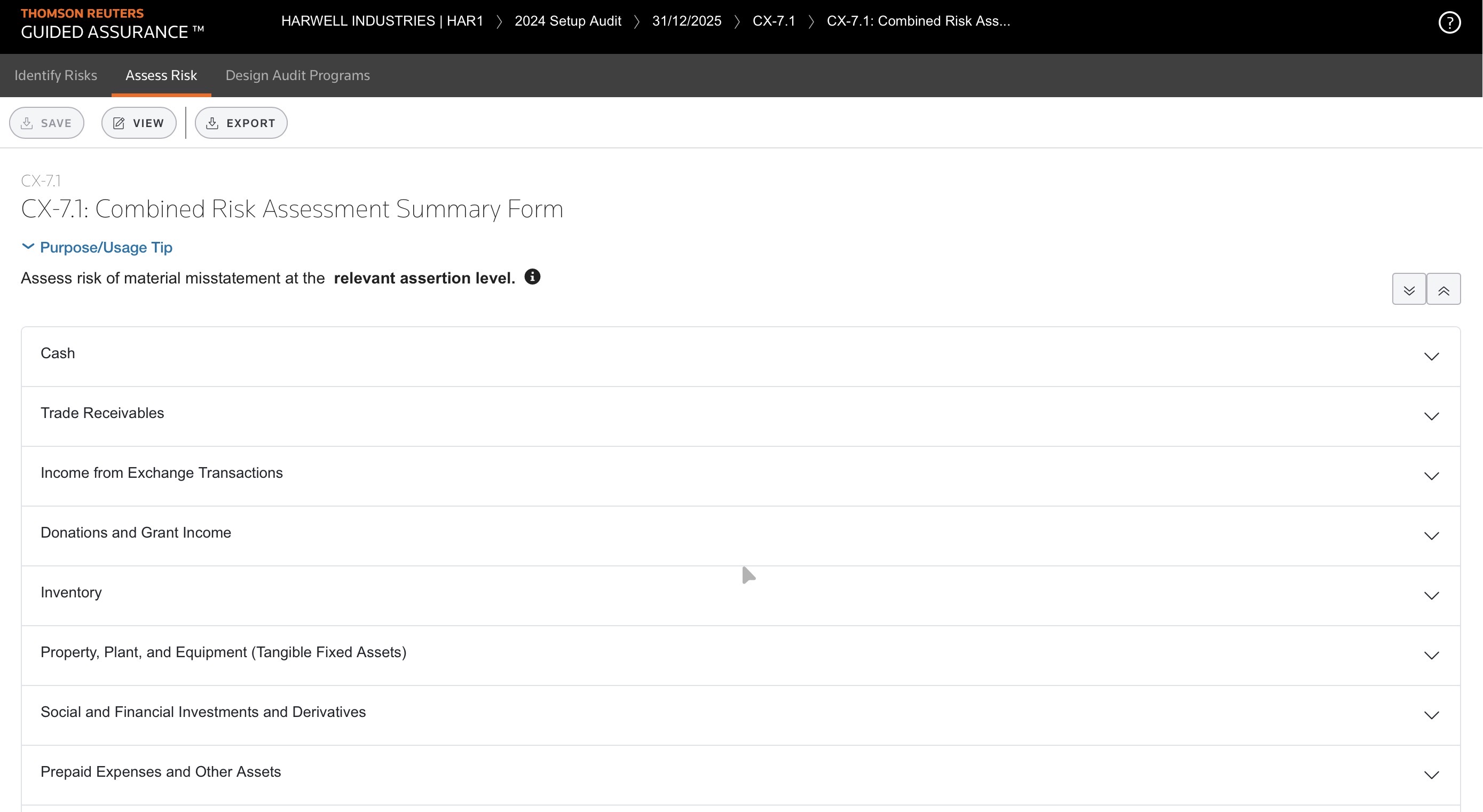Expand the Inventory section chevron
Image resolution: width=1483 pixels, height=812 pixels.
1431,596
